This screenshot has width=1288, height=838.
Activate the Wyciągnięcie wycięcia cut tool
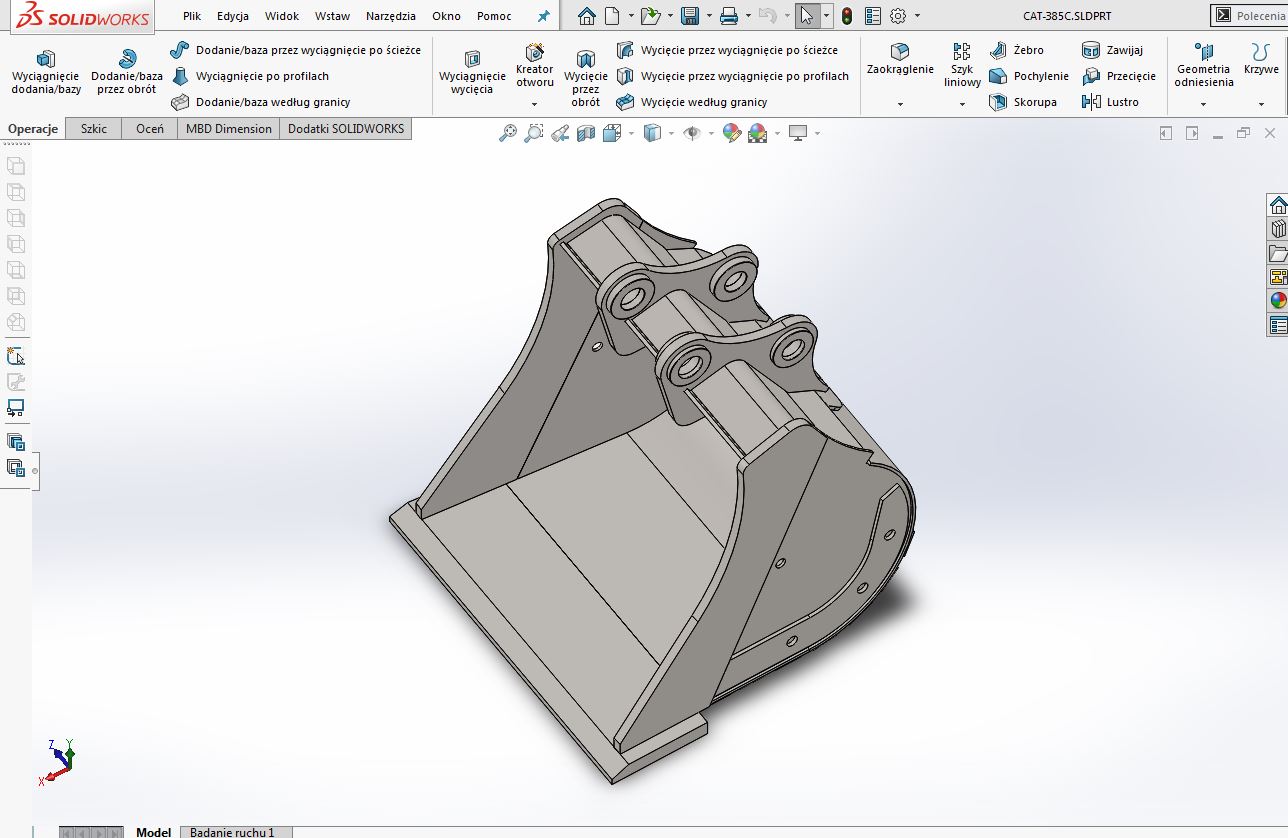pos(472,72)
